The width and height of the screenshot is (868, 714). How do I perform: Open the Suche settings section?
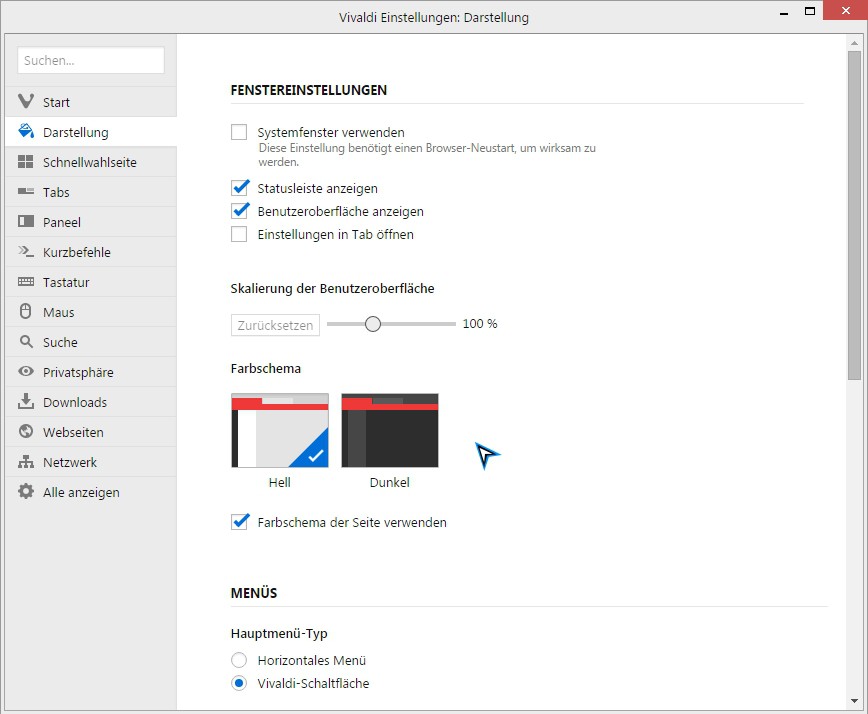click(60, 342)
